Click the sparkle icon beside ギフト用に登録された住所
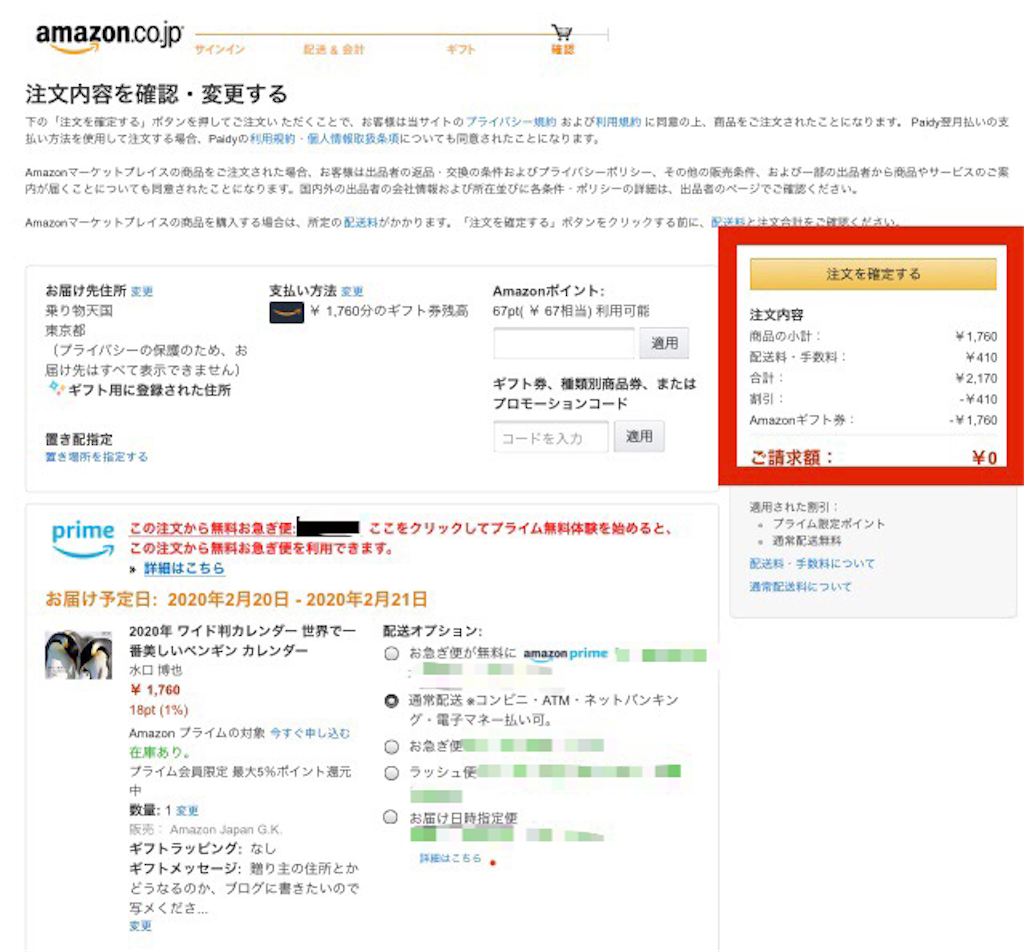The width and height of the screenshot is (1024, 952). [x=56, y=389]
